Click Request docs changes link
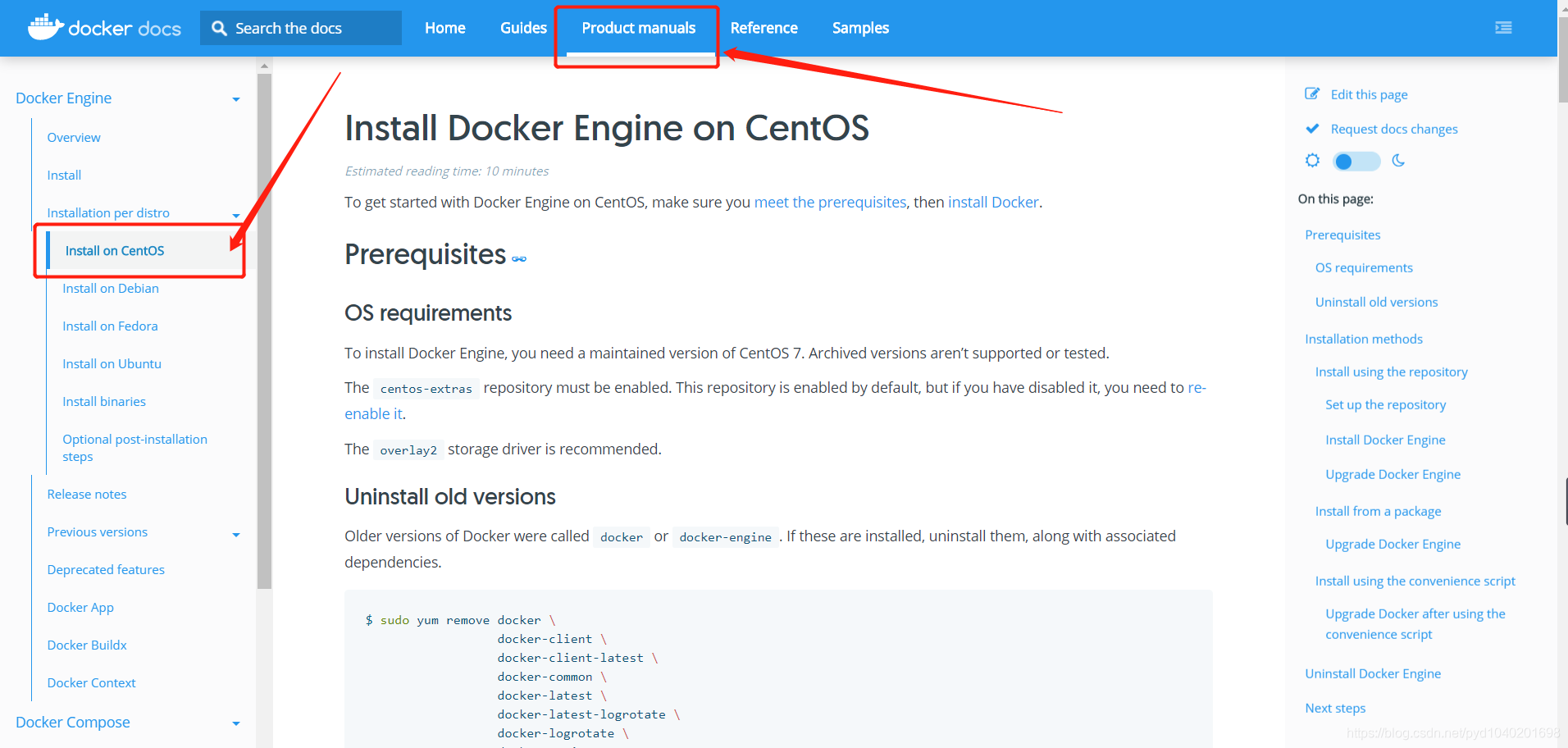Screen dimensions: 1568x748 (1394, 129)
